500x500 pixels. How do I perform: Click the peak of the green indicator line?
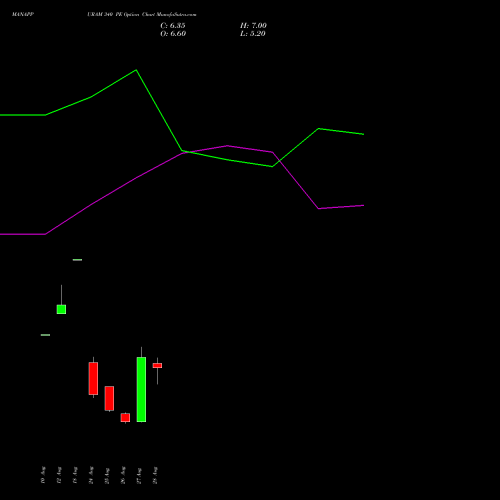(x=136, y=70)
